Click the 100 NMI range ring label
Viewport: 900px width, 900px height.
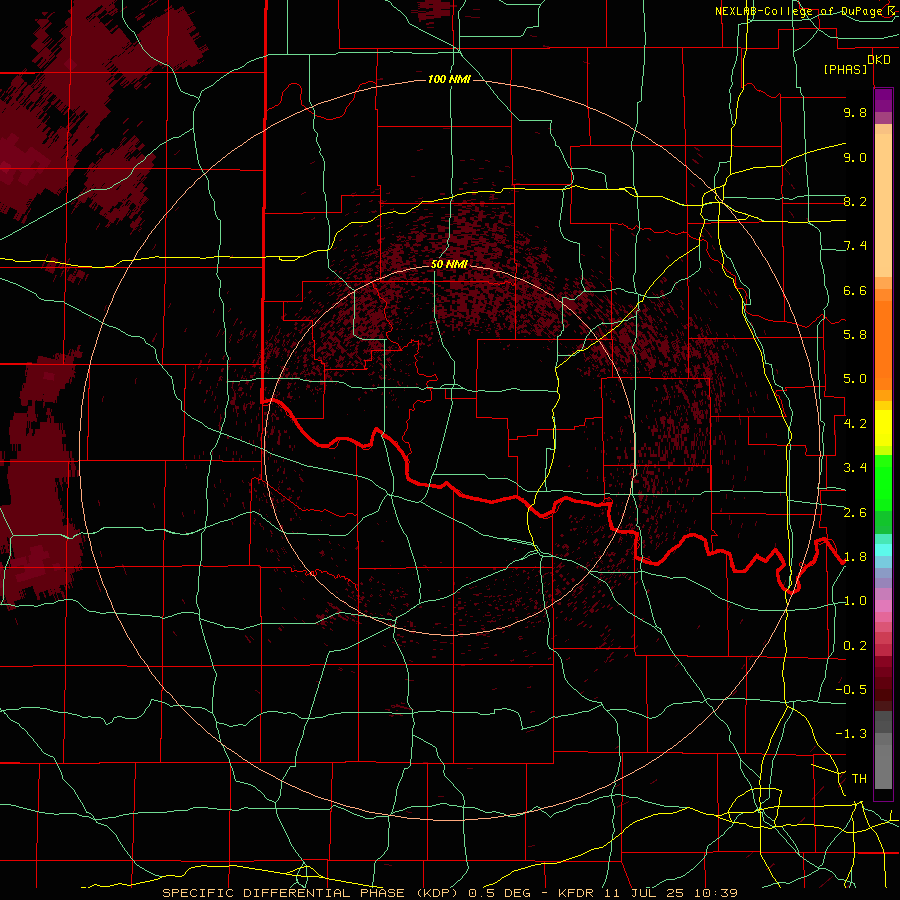(449, 79)
